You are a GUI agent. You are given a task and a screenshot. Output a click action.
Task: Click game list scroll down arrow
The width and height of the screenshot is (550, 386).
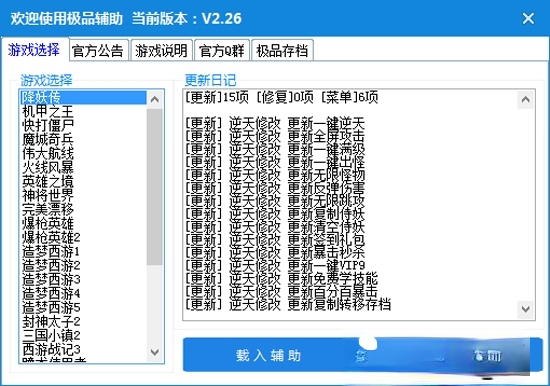click(x=155, y=352)
